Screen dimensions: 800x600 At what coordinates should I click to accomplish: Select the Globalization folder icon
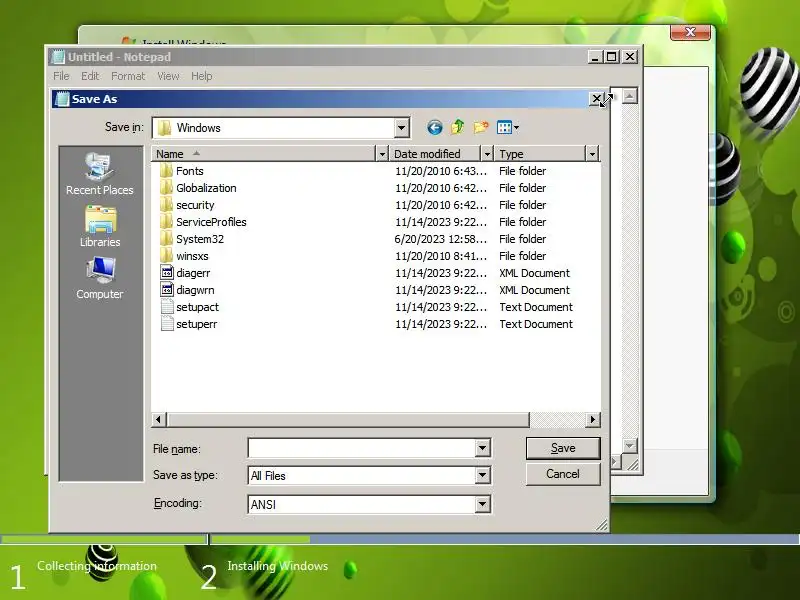coord(166,188)
